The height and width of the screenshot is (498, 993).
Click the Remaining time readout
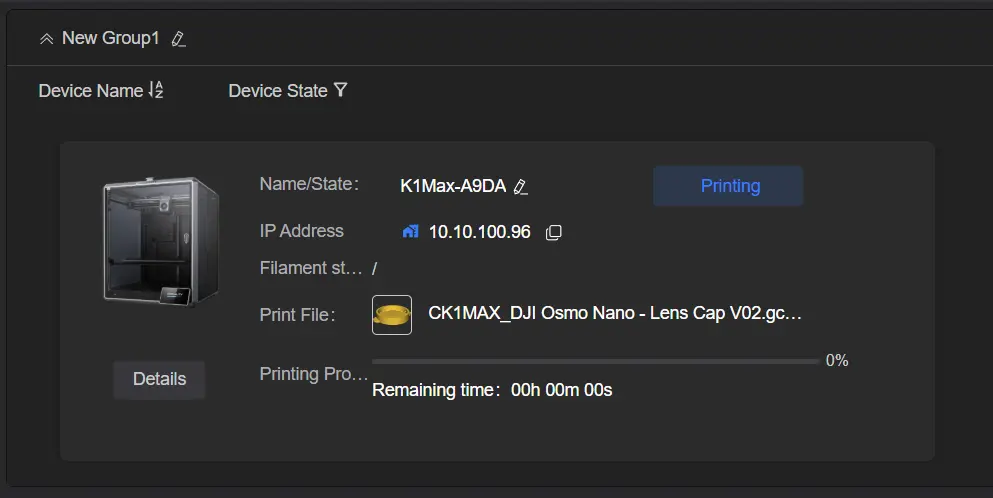(x=492, y=390)
